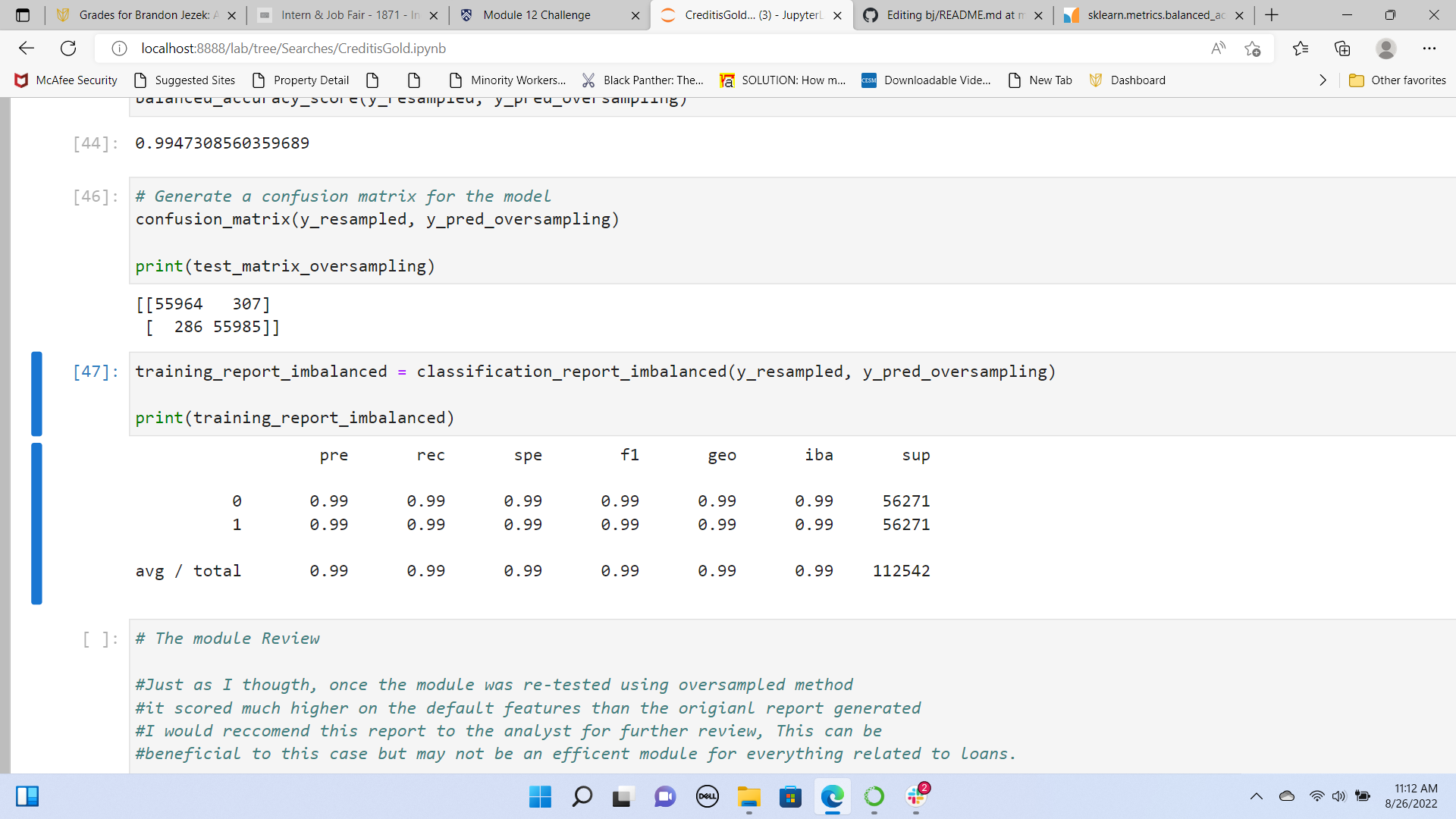Viewport: 1456px width, 819px height.
Task: Show hidden system tray icons chevron
Action: 1256,796
